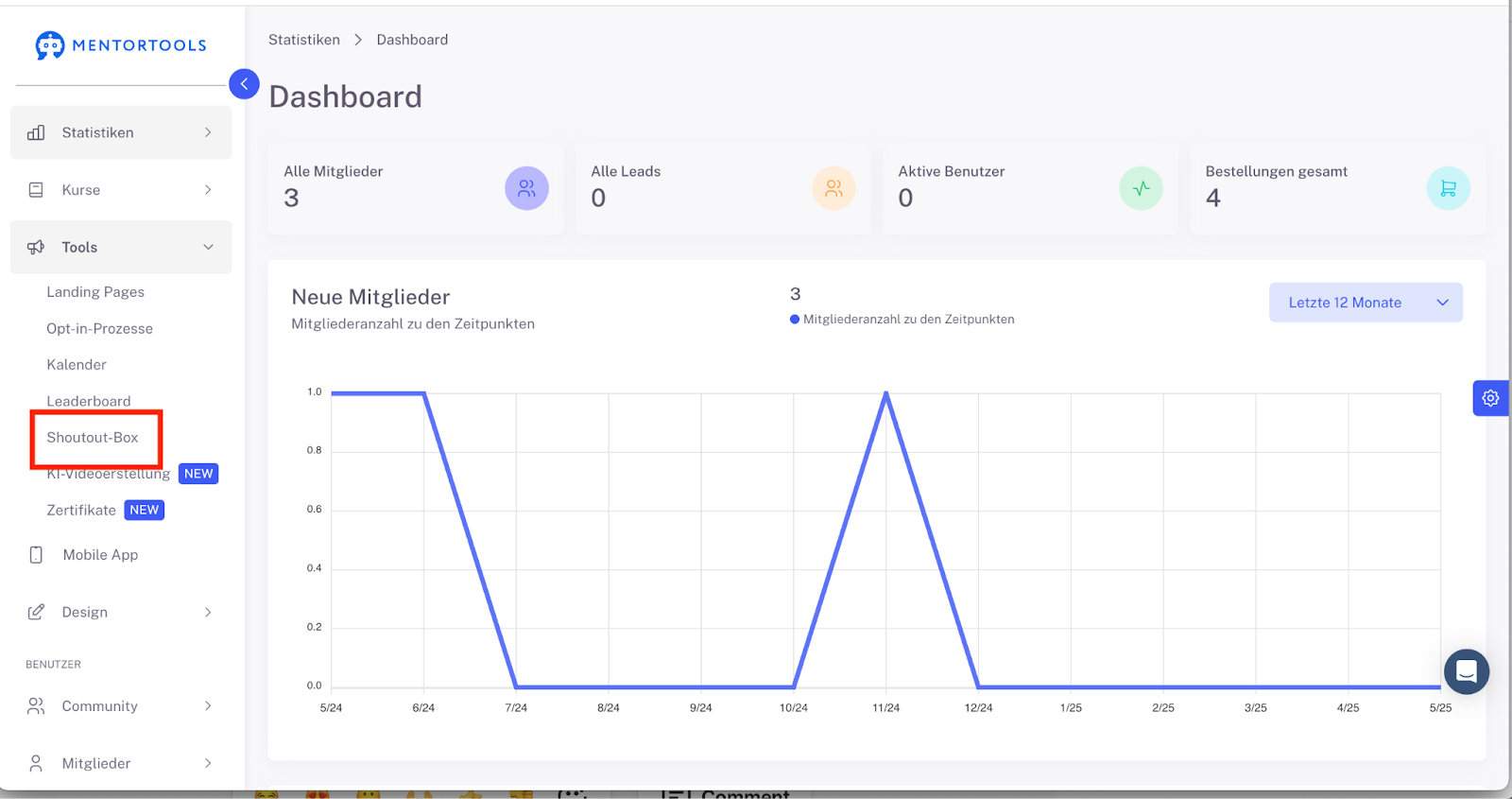Open settings gear on right edge
Screen dimensions: 1512x799
point(1490,398)
